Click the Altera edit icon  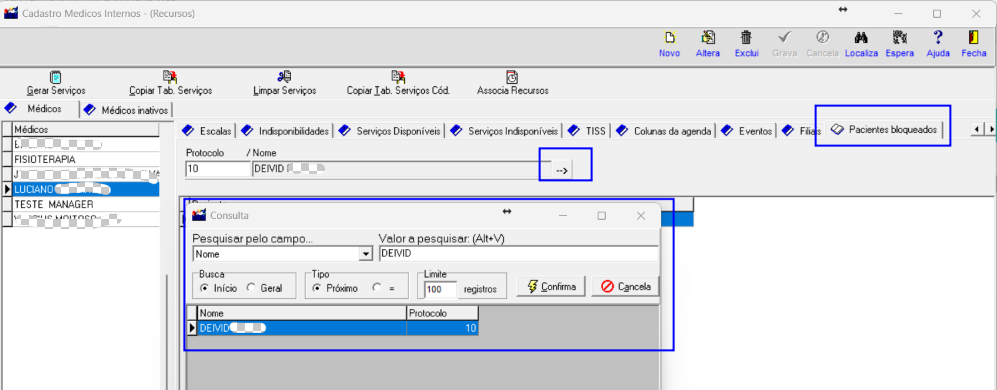[708, 38]
